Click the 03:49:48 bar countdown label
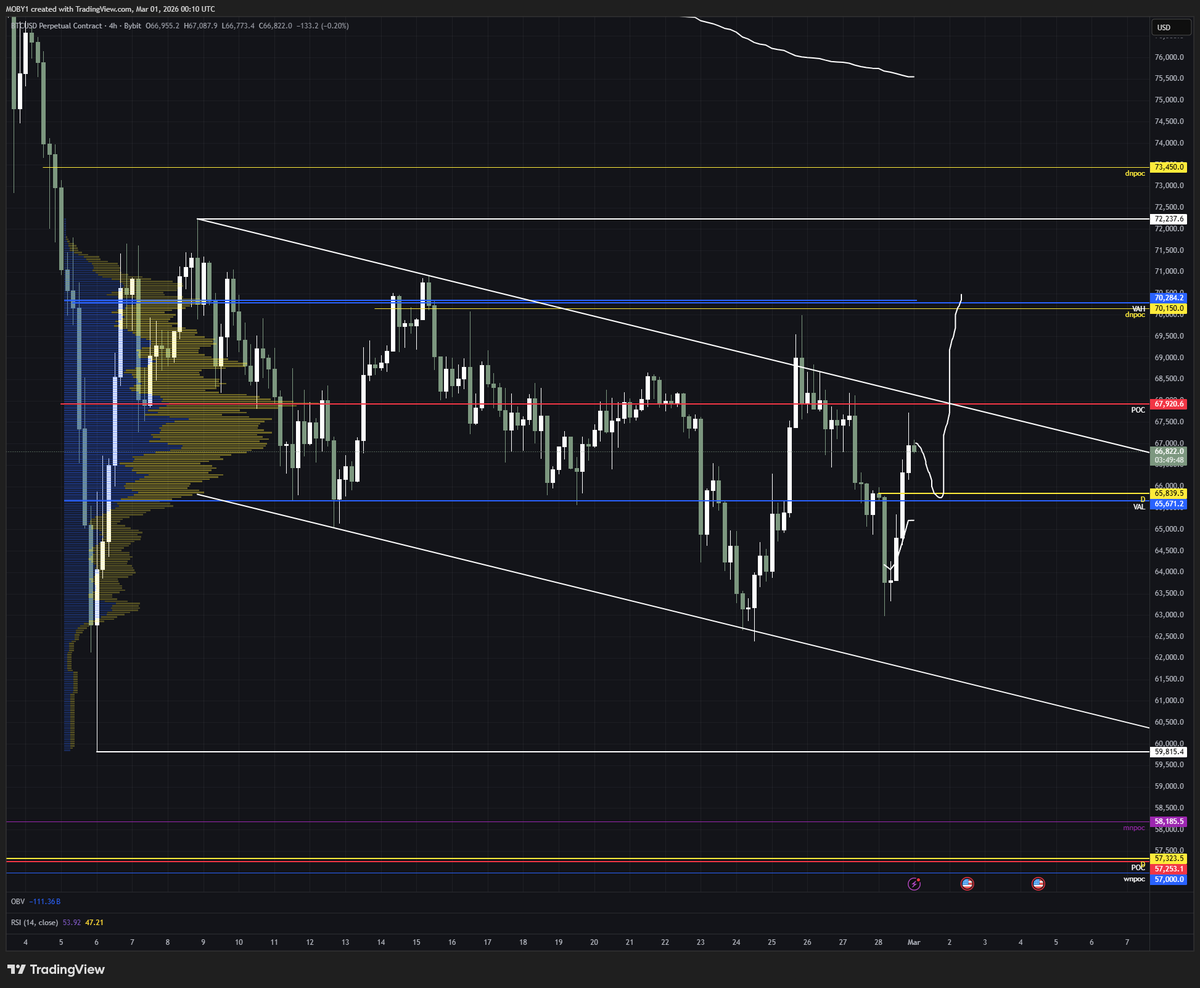Viewport: 1200px width, 988px height. click(x=1168, y=461)
